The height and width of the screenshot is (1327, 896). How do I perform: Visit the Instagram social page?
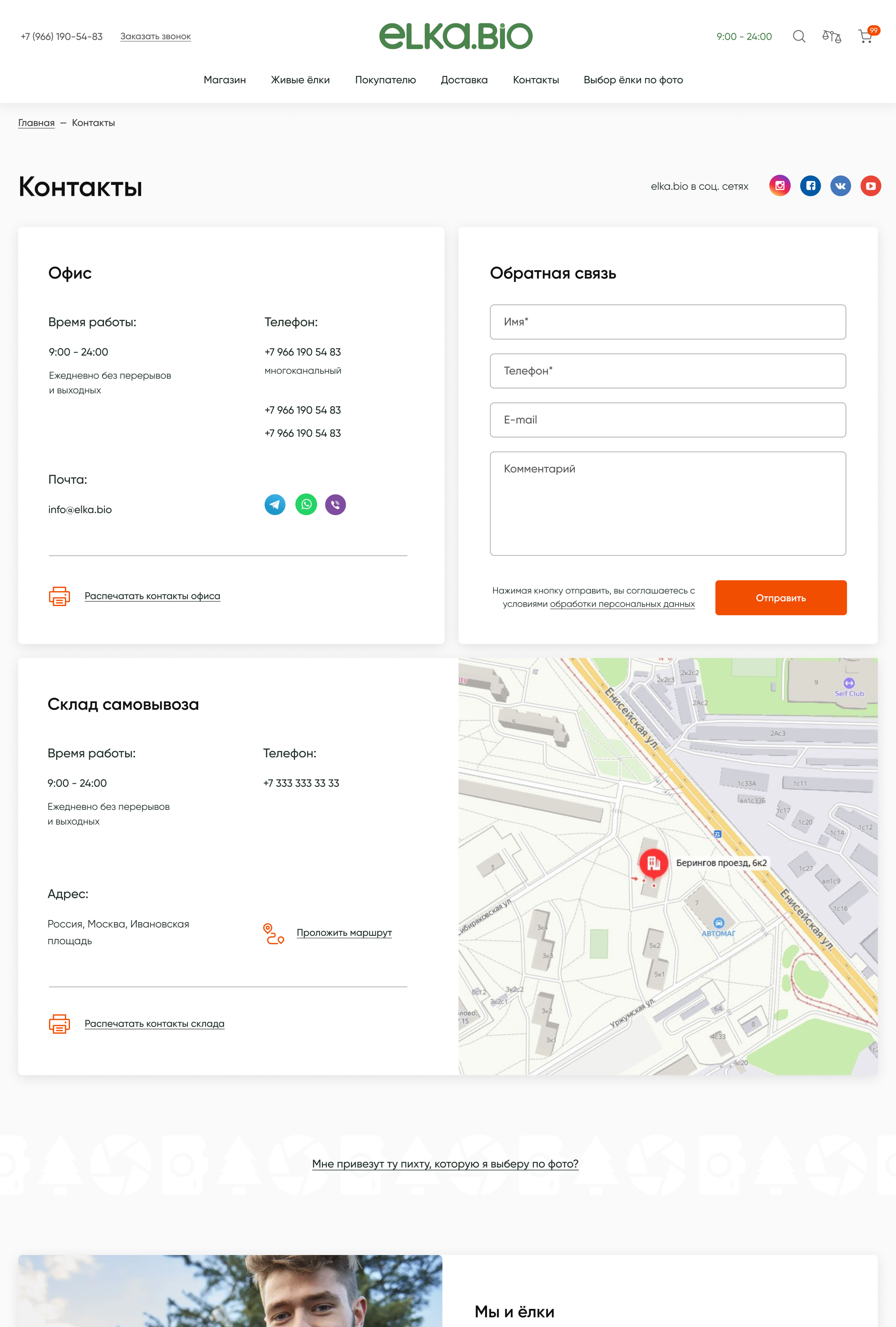coord(780,185)
